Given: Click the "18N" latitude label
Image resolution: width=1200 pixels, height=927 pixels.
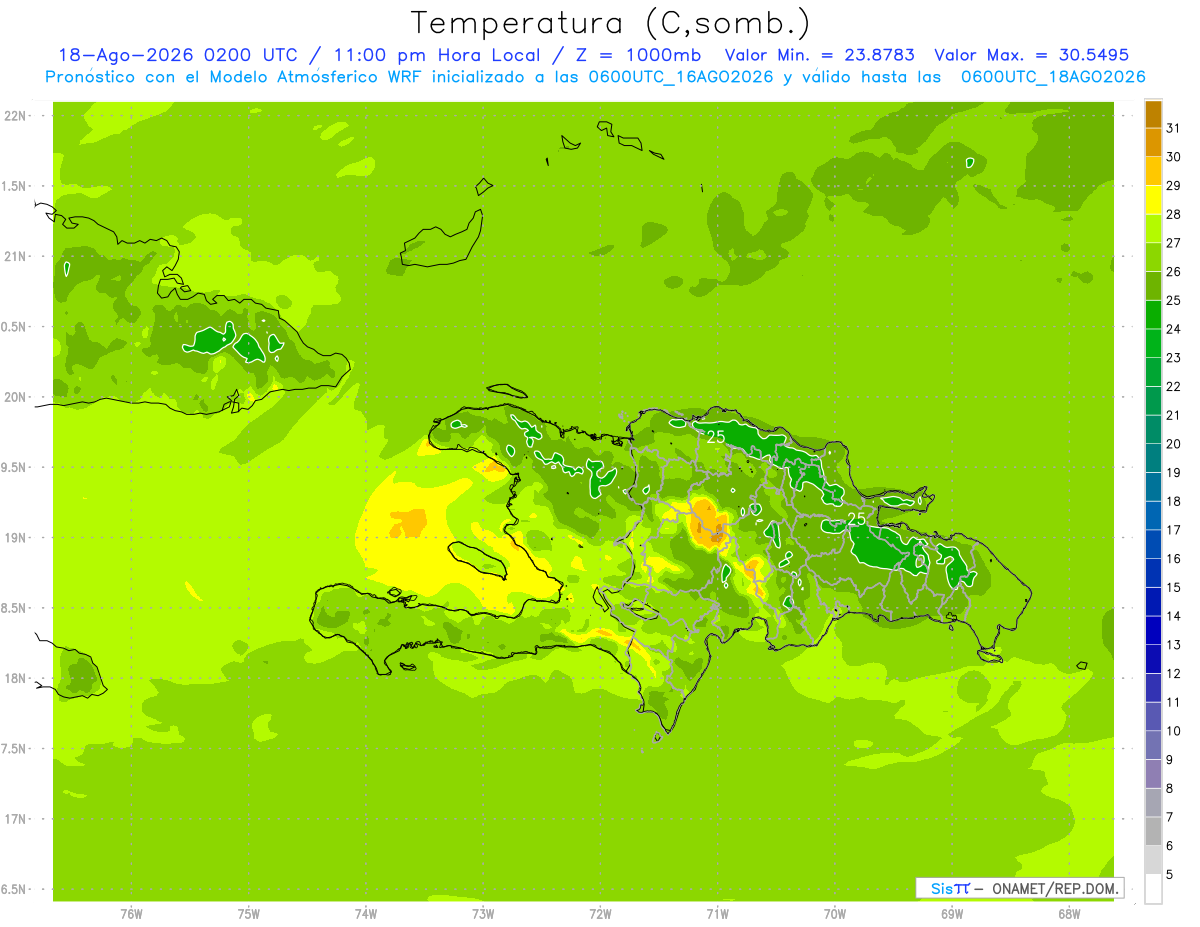Looking at the screenshot, I should click(x=16, y=679).
